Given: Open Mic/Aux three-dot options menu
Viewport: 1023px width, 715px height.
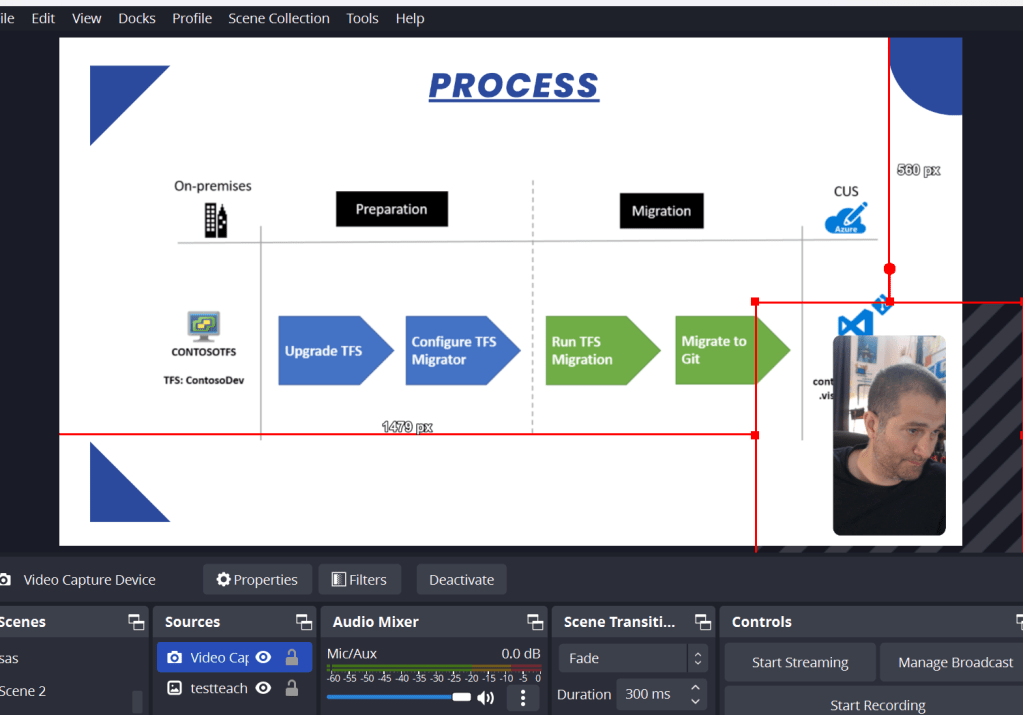Looking at the screenshot, I should tap(523, 698).
